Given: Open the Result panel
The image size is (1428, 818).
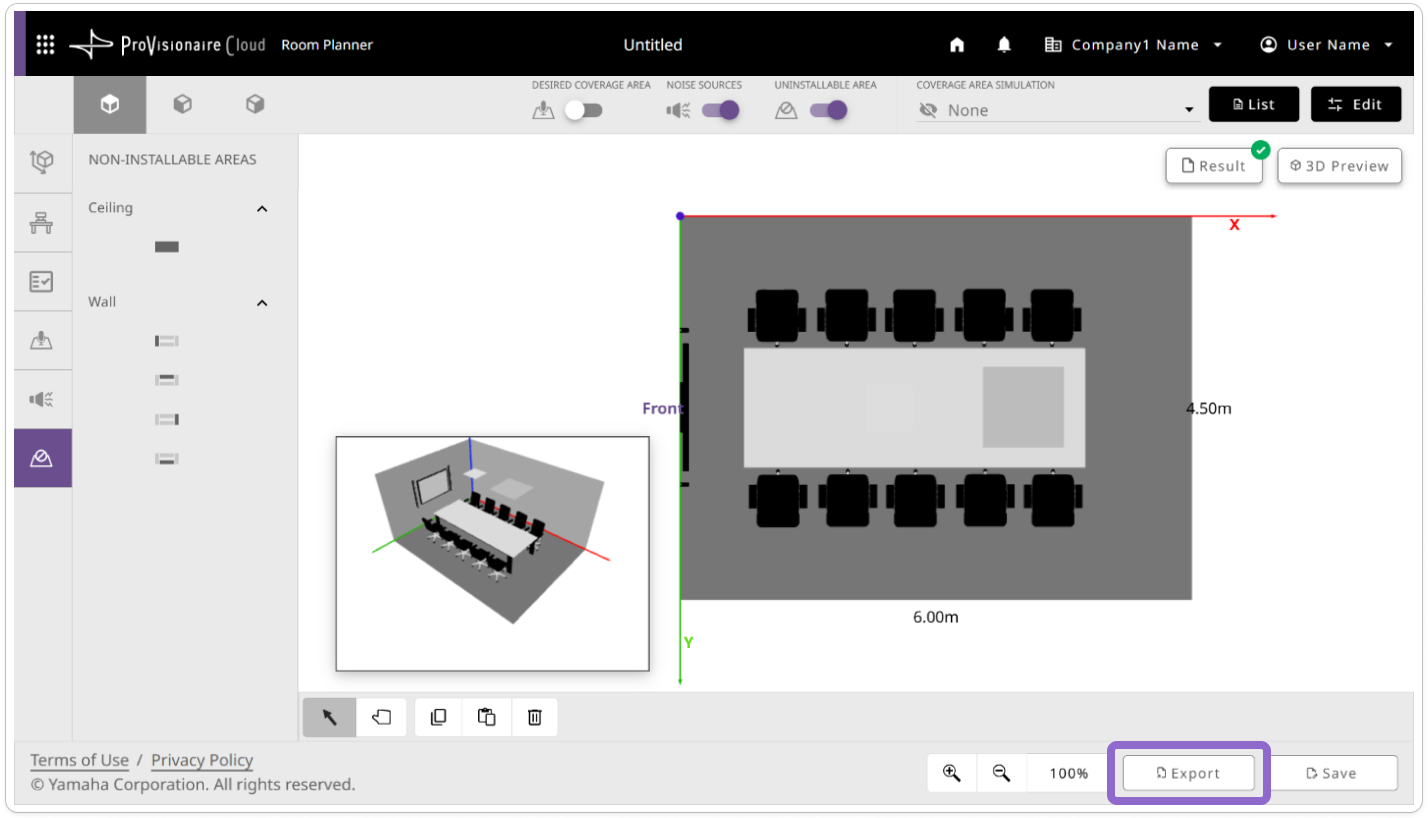Looking at the screenshot, I should coord(1214,166).
